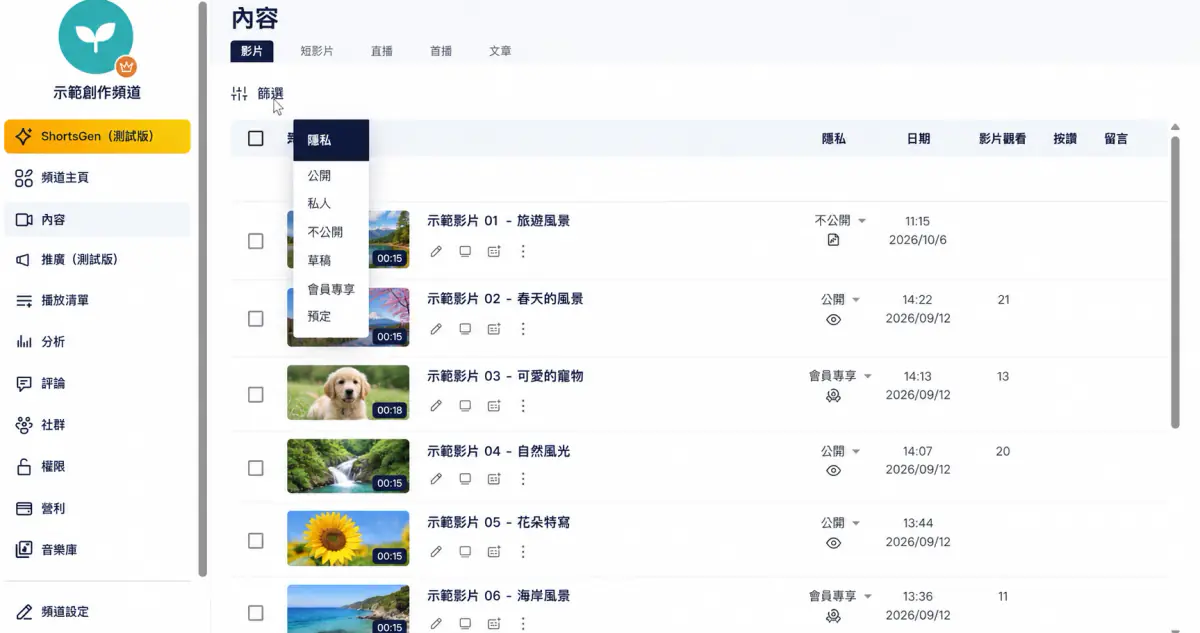Image resolution: width=1200 pixels, height=633 pixels.
Task: Click the crown badge on the channel avatar
Action: tap(126, 67)
